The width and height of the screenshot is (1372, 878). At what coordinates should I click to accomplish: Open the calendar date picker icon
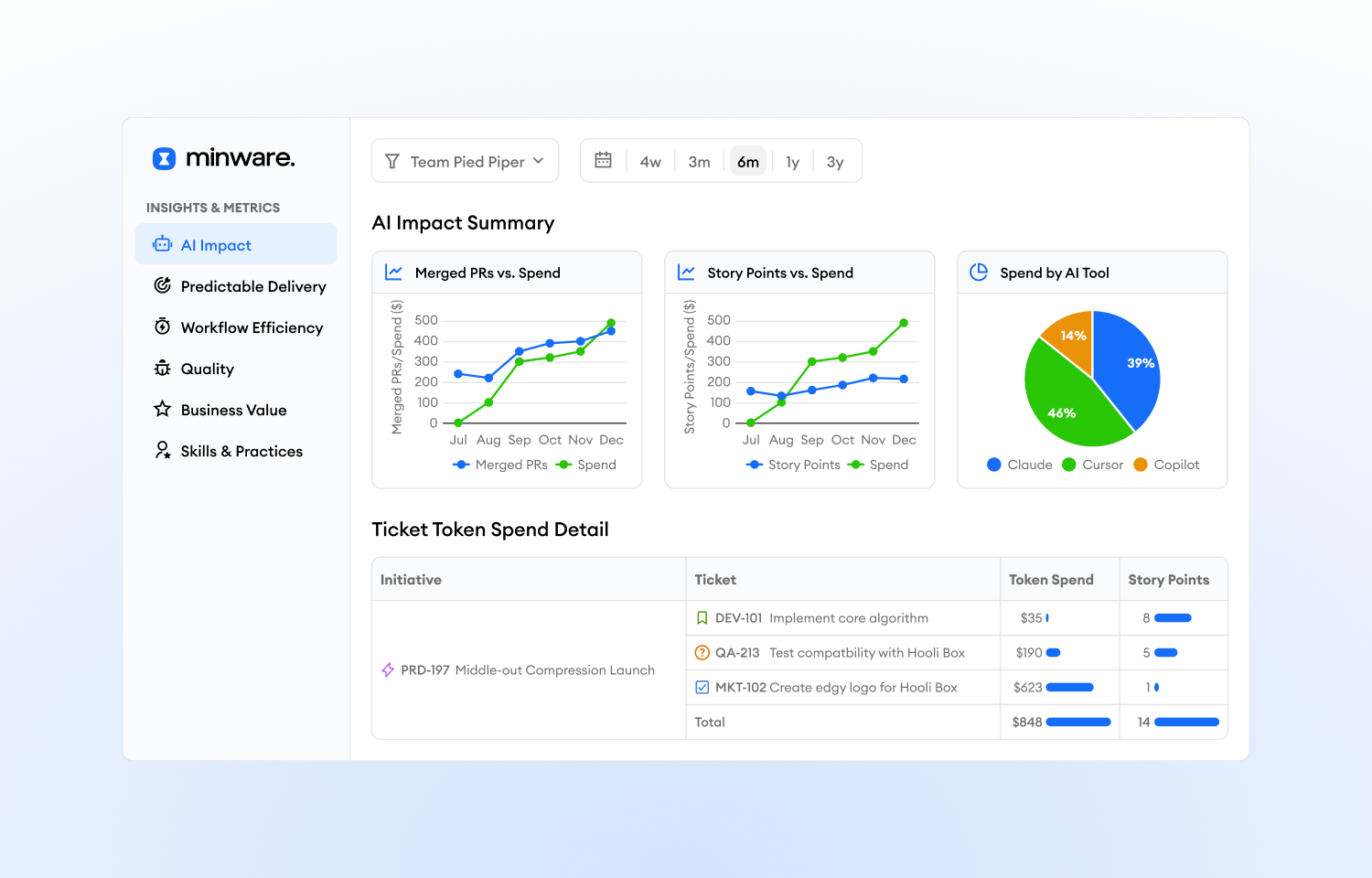coord(604,160)
